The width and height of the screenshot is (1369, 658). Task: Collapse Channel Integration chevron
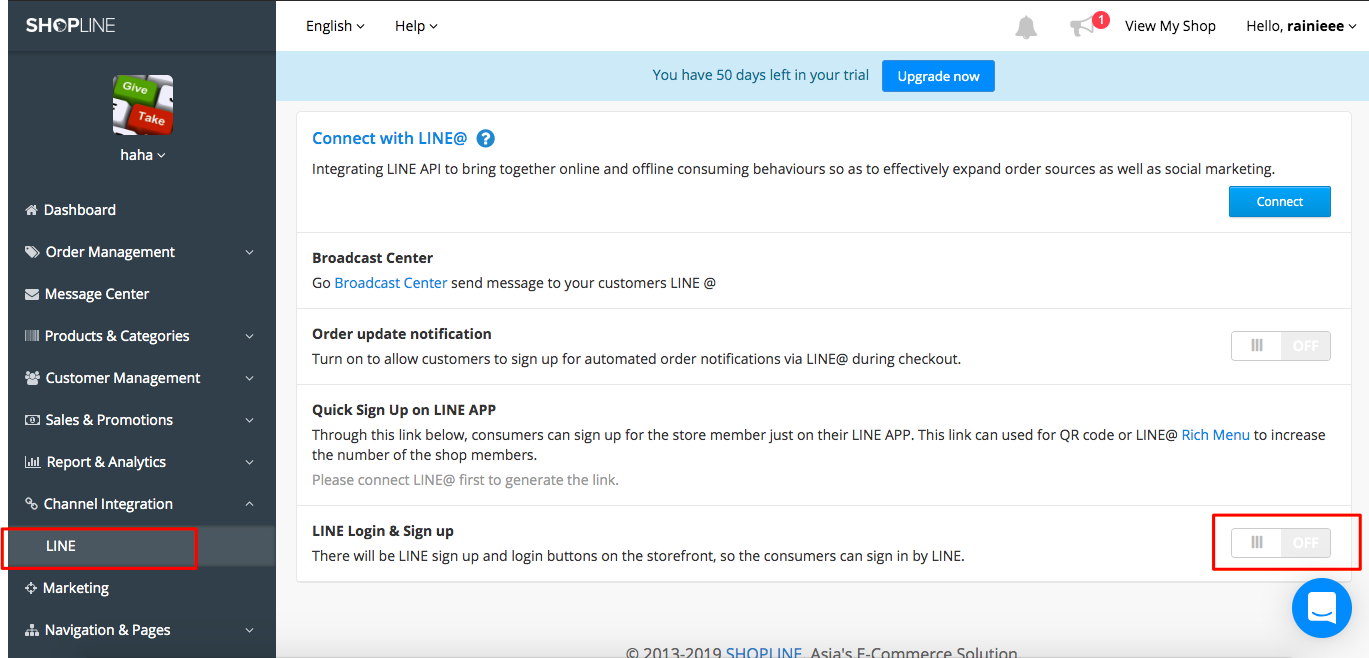(x=250, y=504)
